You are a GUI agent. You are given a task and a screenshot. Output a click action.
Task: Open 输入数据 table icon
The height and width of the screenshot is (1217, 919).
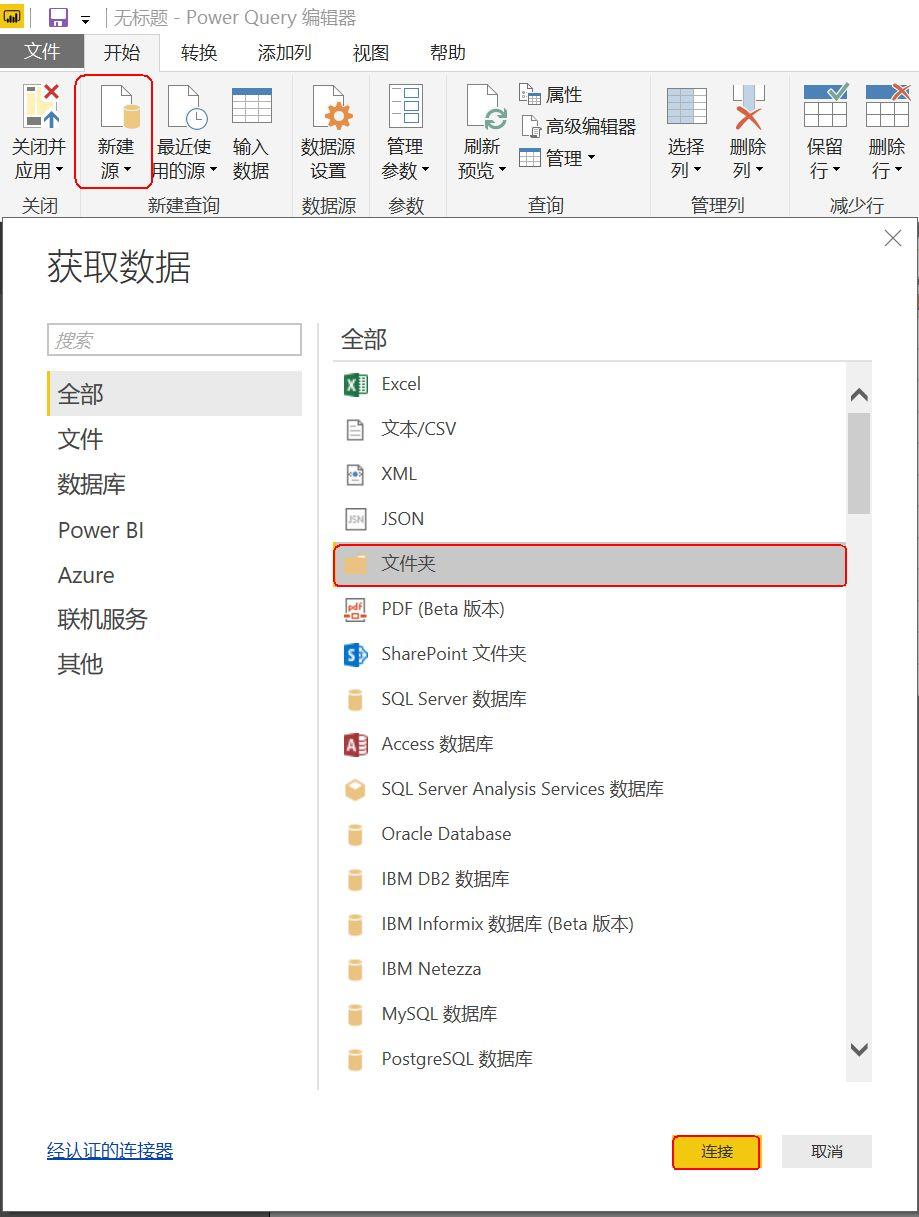click(251, 106)
